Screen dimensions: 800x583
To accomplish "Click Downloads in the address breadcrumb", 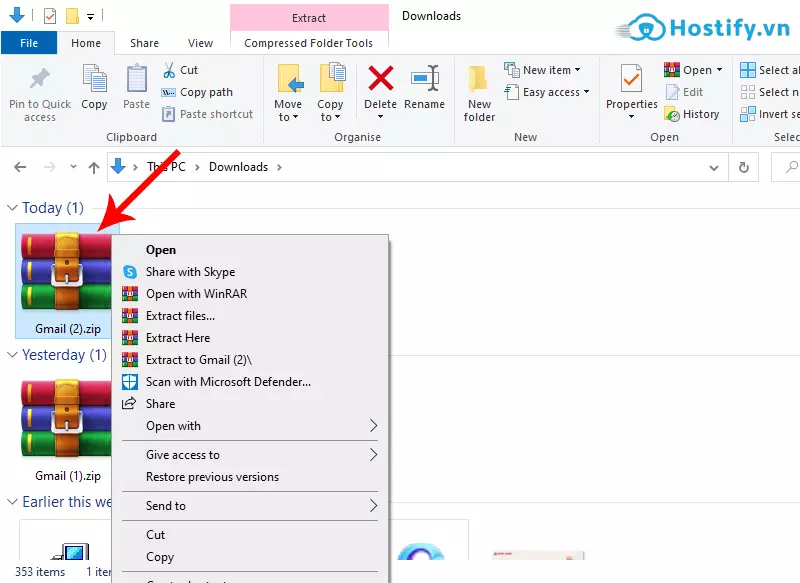I will [238, 167].
